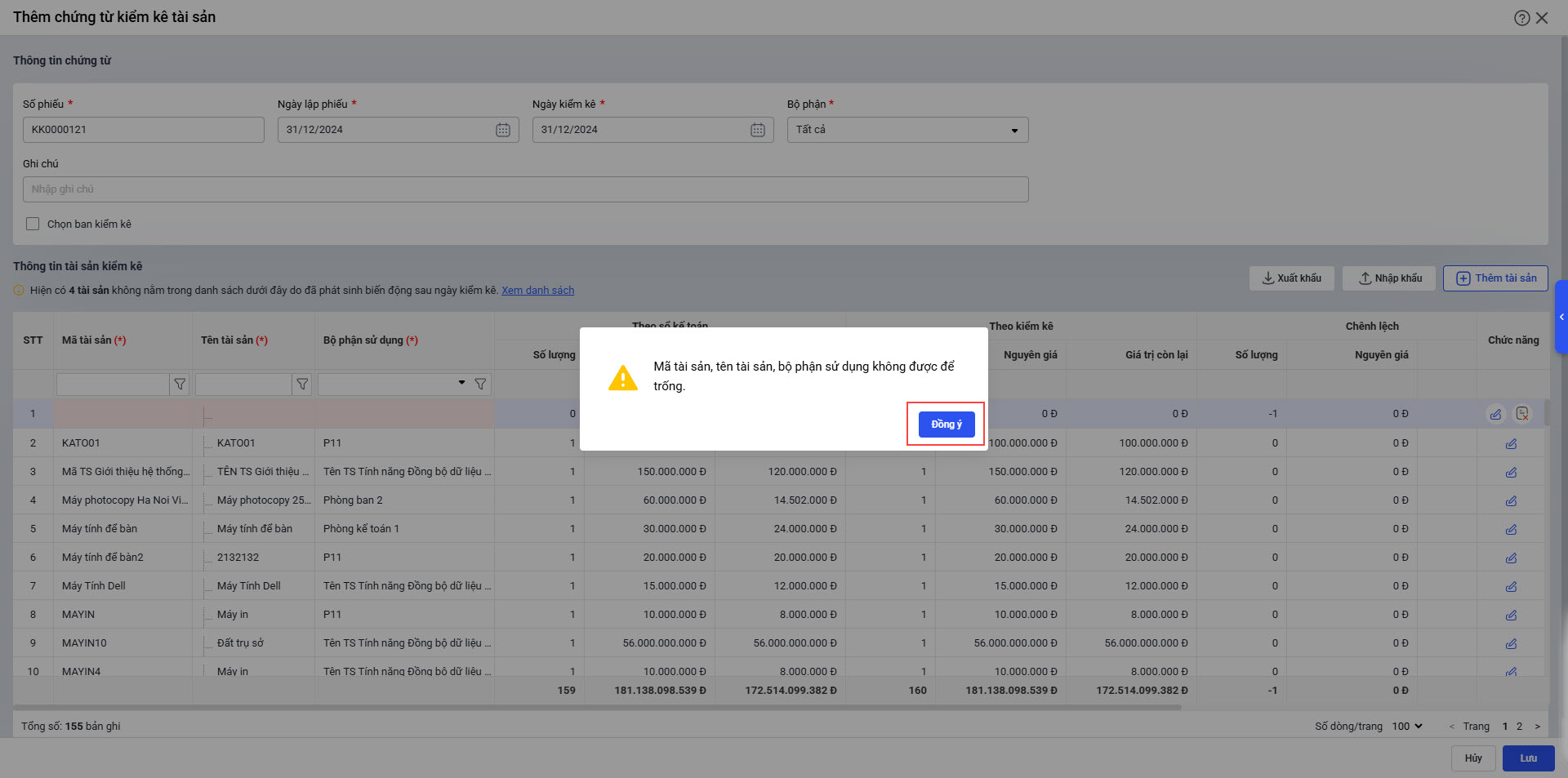Screen dimensions: 1568x778
Task: Change Số dòng/trang rows per page dropdown
Action: click(x=1407, y=726)
